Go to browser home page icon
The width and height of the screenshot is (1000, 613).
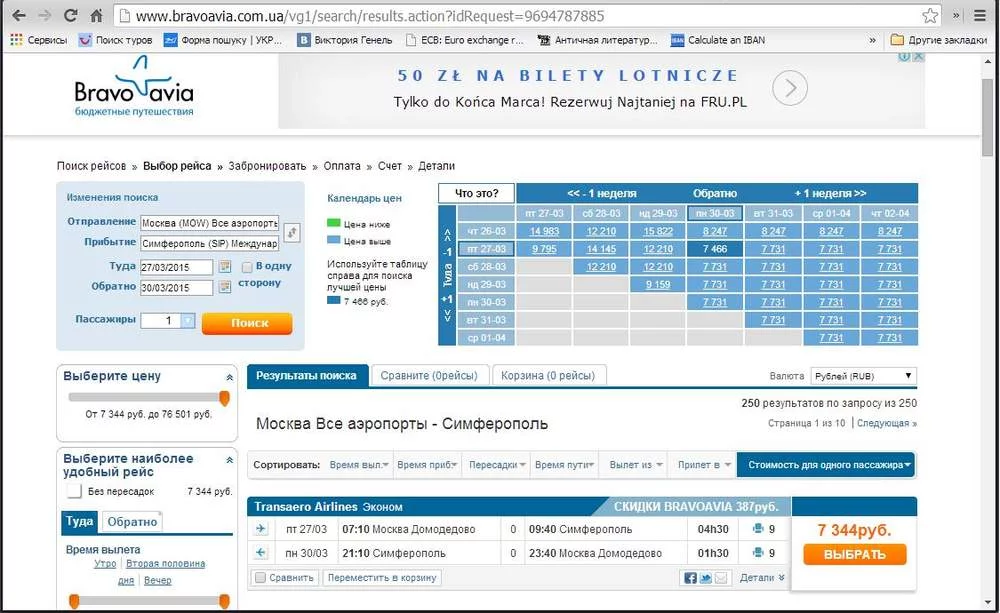[96, 15]
